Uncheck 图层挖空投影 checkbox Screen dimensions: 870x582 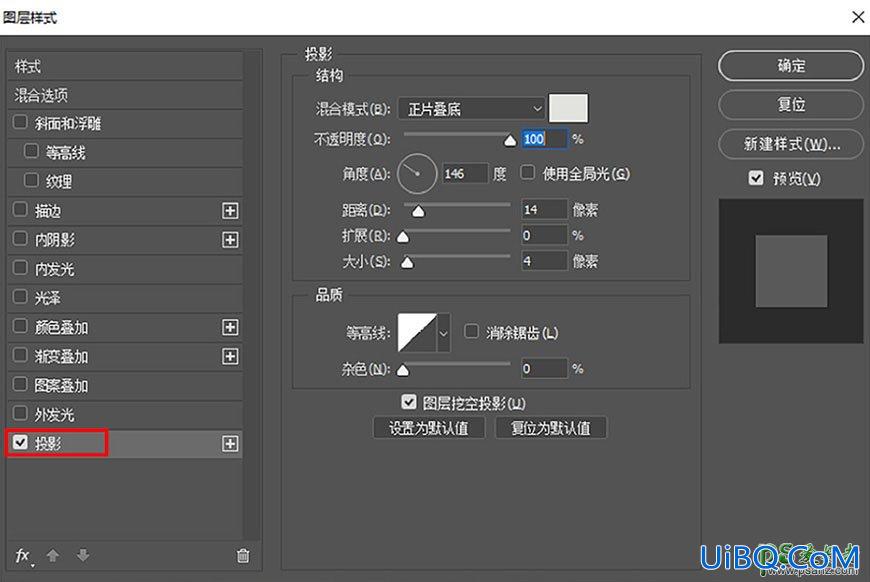pyautogui.click(x=409, y=402)
